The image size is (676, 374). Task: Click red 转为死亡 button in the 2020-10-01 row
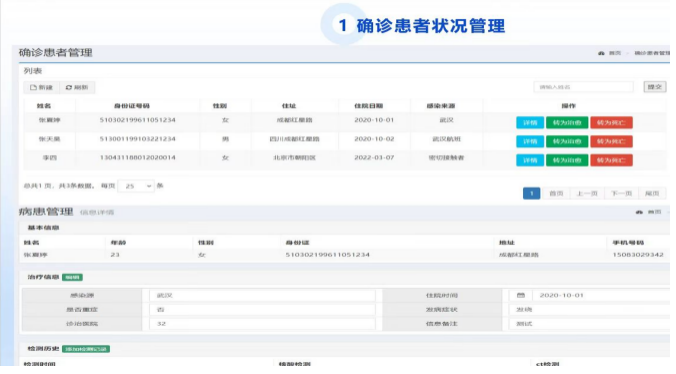click(611, 122)
